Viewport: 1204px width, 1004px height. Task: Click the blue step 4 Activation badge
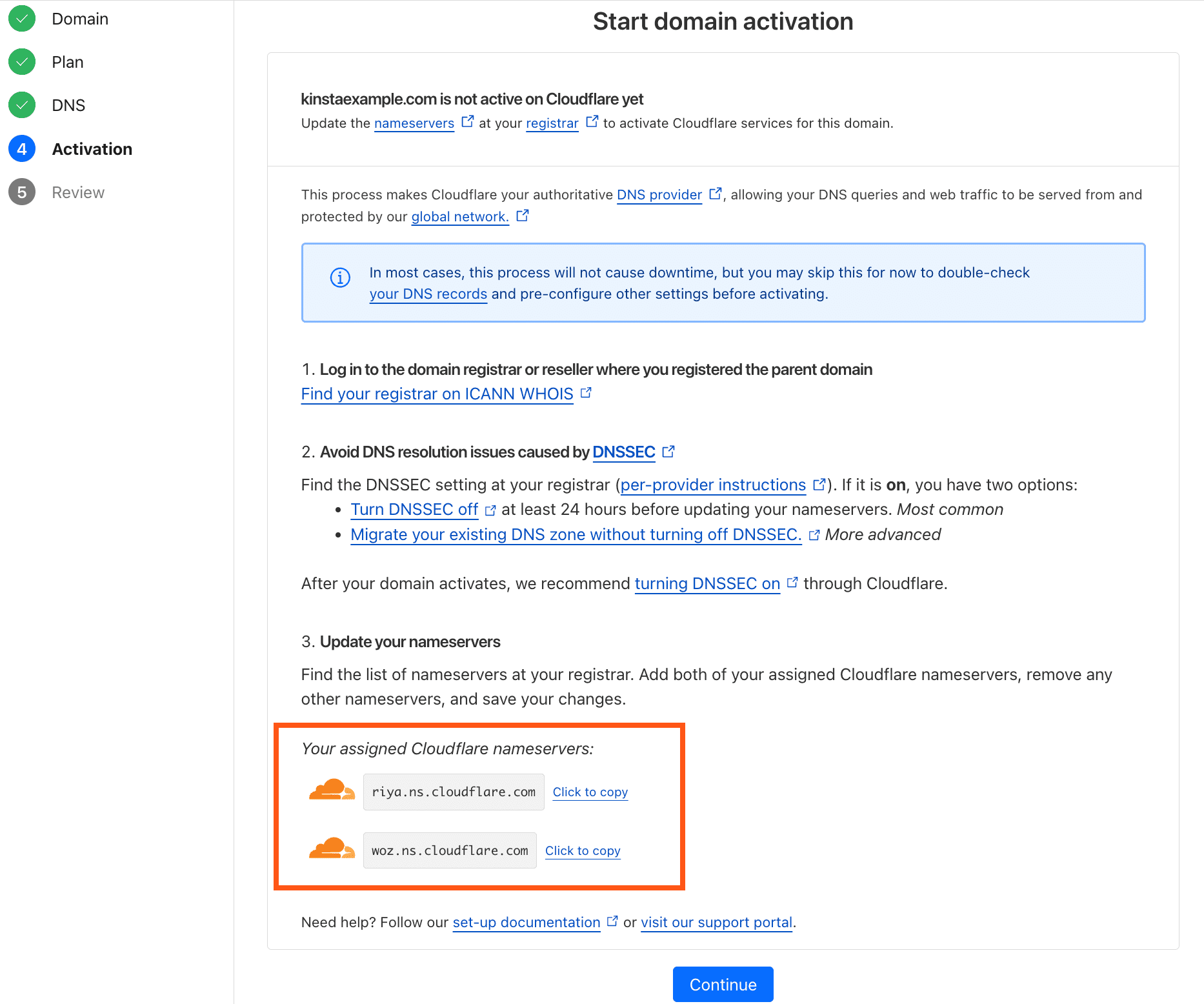tap(21, 148)
